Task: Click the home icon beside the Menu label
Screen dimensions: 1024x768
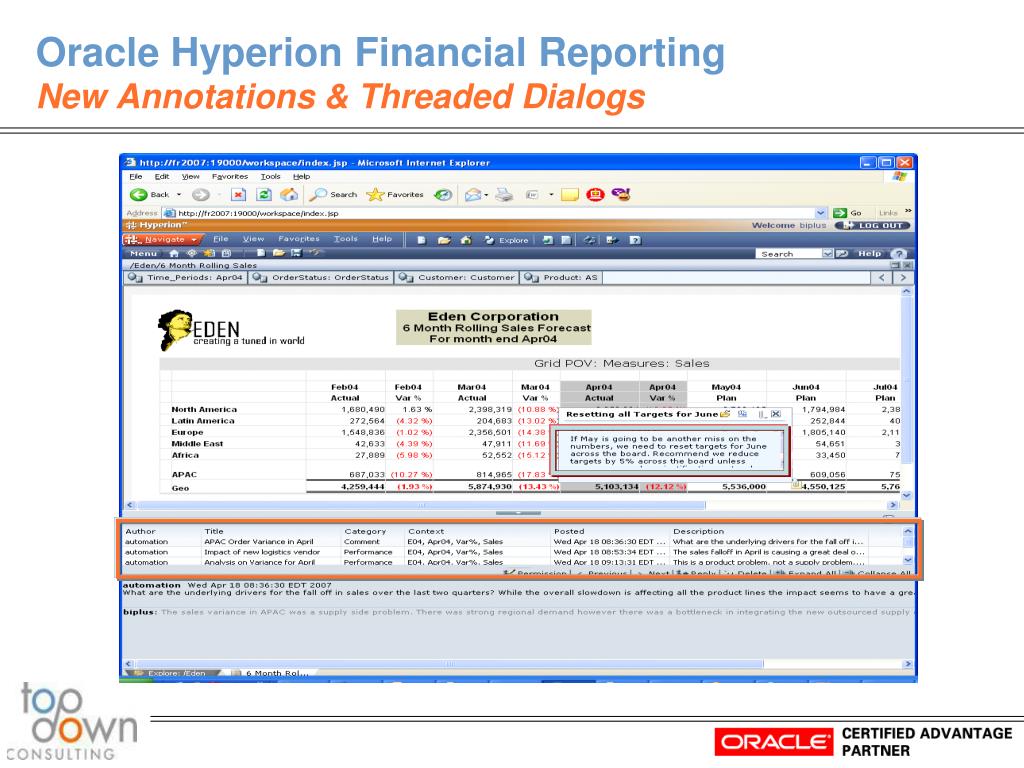Action: point(174,253)
